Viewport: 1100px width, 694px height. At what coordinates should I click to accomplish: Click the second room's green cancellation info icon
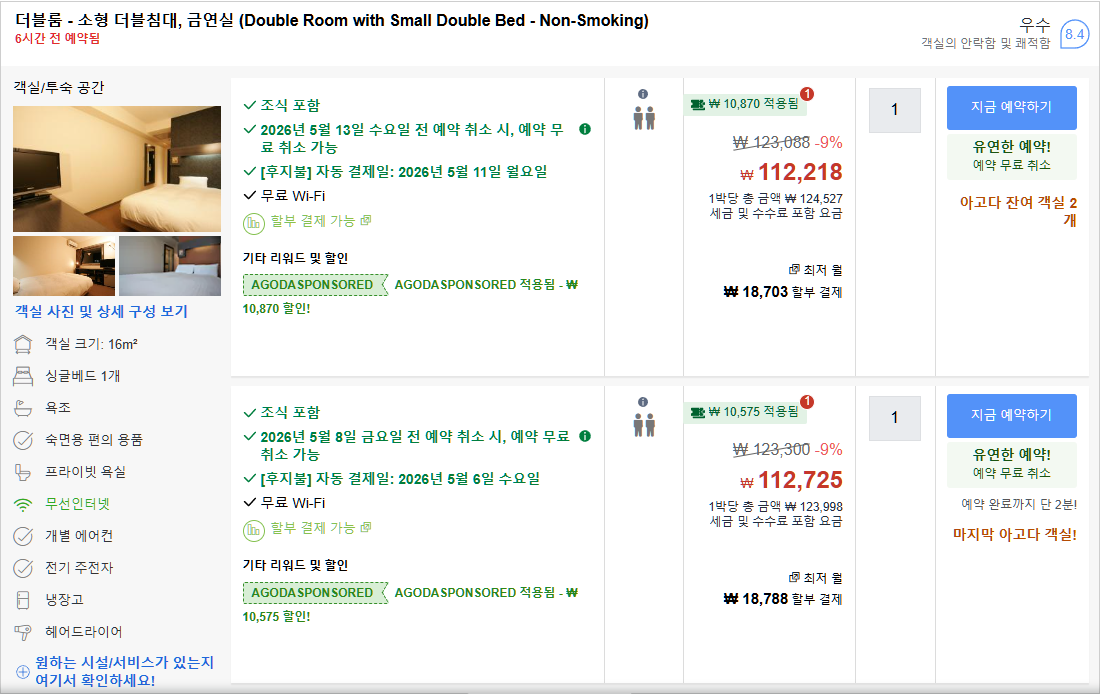click(x=585, y=436)
